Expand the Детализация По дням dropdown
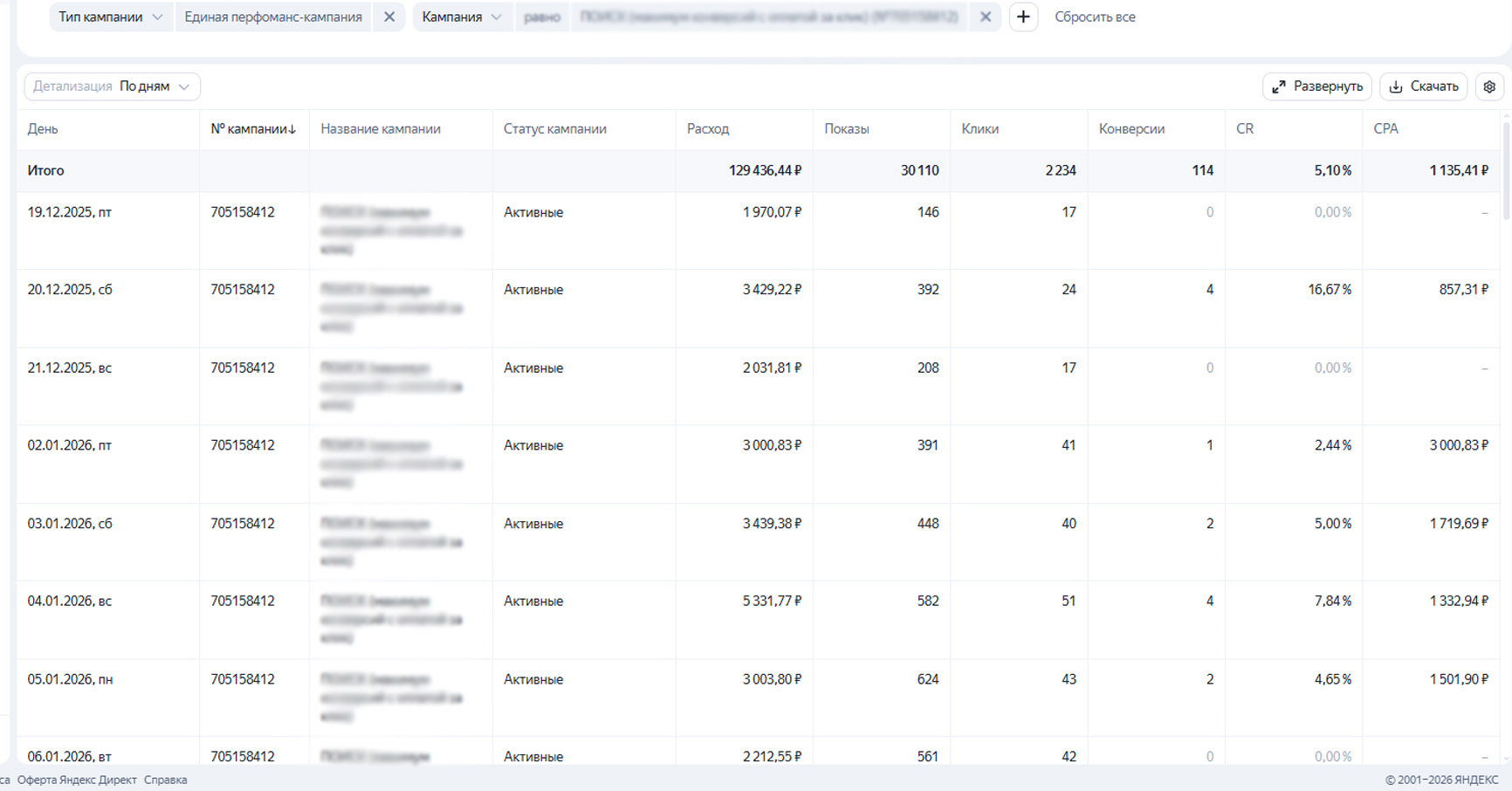Image resolution: width=1512 pixels, height=791 pixels. click(112, 86)
